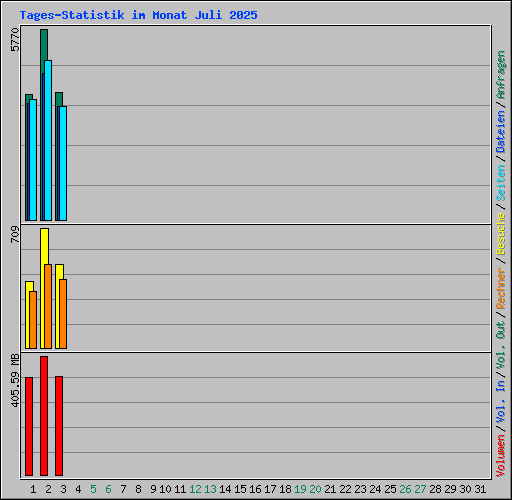Click the yellow 'Besuche' legend label
The image size is (512, 500).
501,234
